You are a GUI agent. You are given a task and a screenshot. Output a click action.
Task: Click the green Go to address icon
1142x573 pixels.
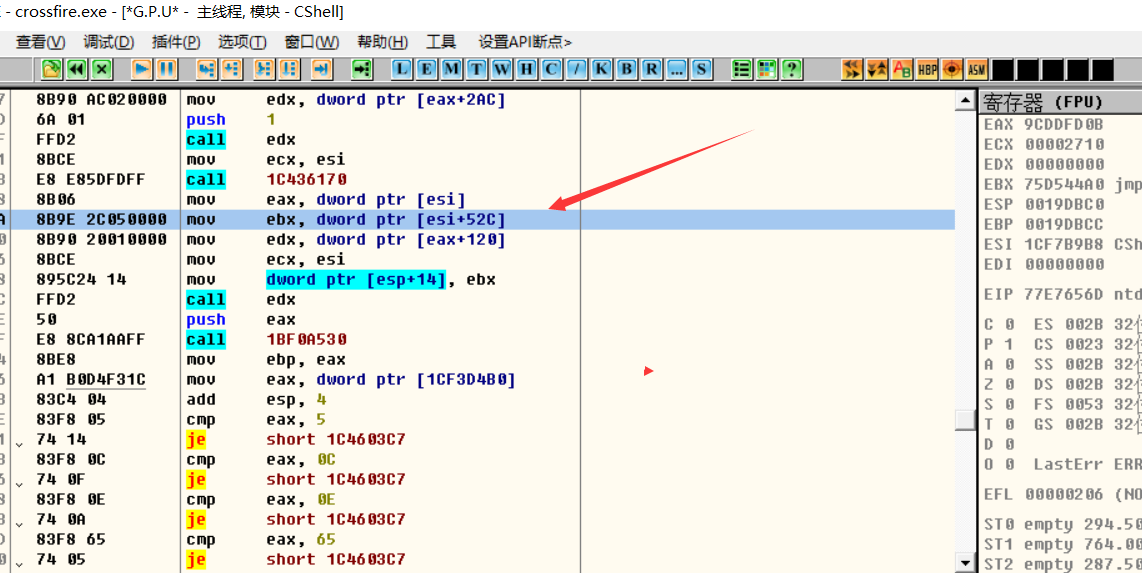(x=362, y=69)
